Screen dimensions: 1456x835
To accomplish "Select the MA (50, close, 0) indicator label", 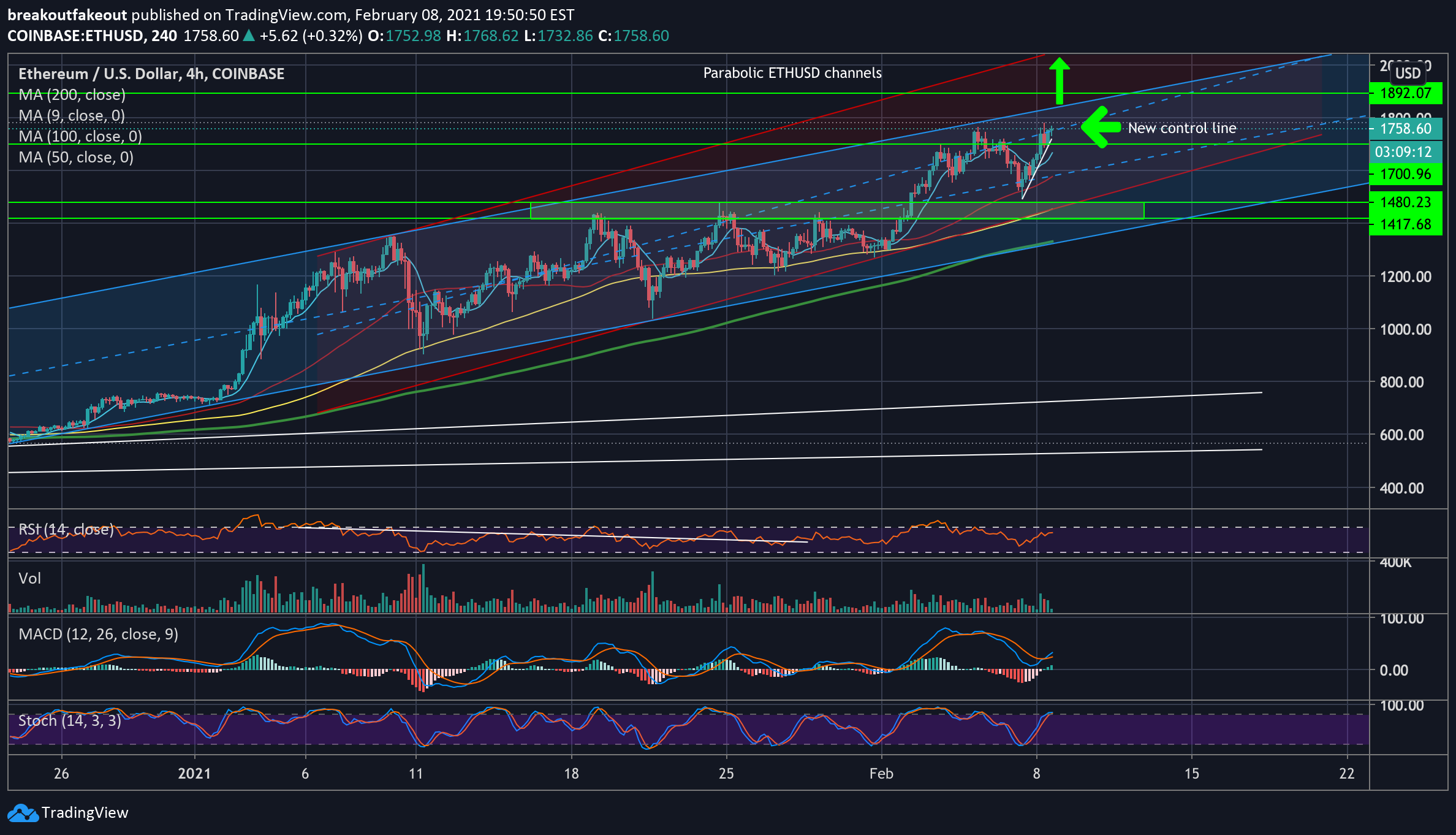I will tap(76, 158).
